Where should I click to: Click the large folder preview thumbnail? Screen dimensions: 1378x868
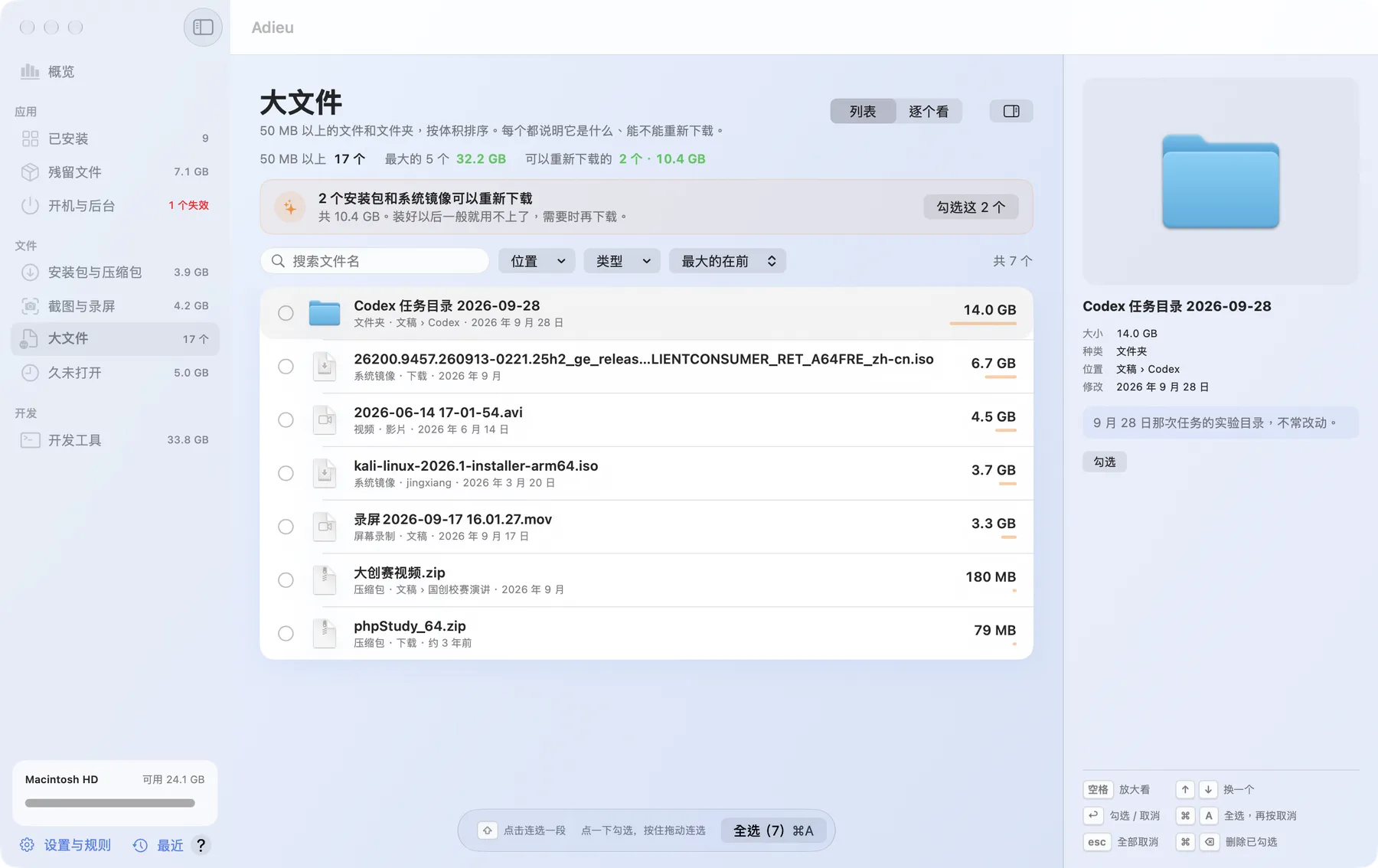tap(1220, 181)
